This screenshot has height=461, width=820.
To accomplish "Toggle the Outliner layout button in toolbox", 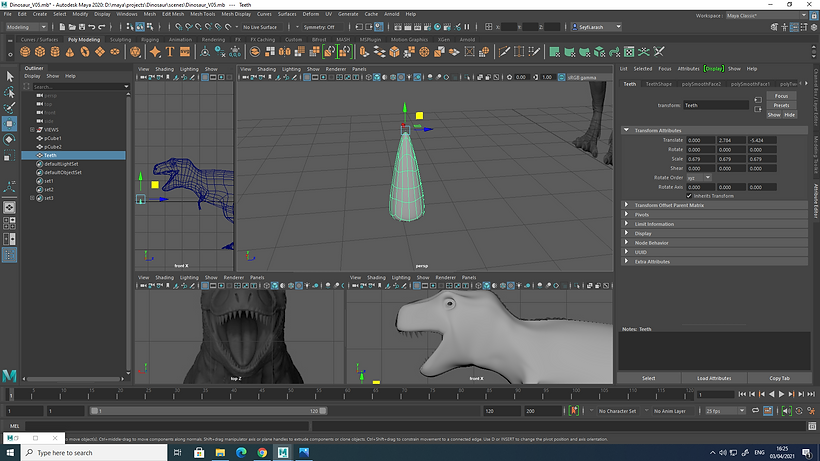I will 9,255.
